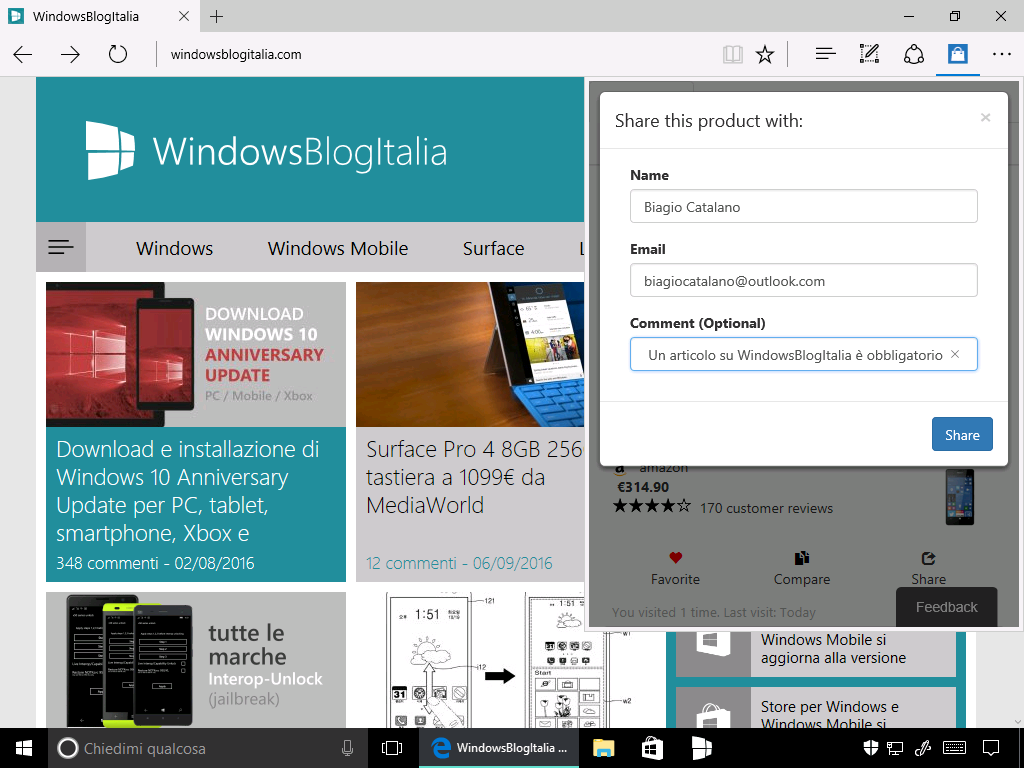
Task: Click the Name input field
Action: [x=803, y=206]
